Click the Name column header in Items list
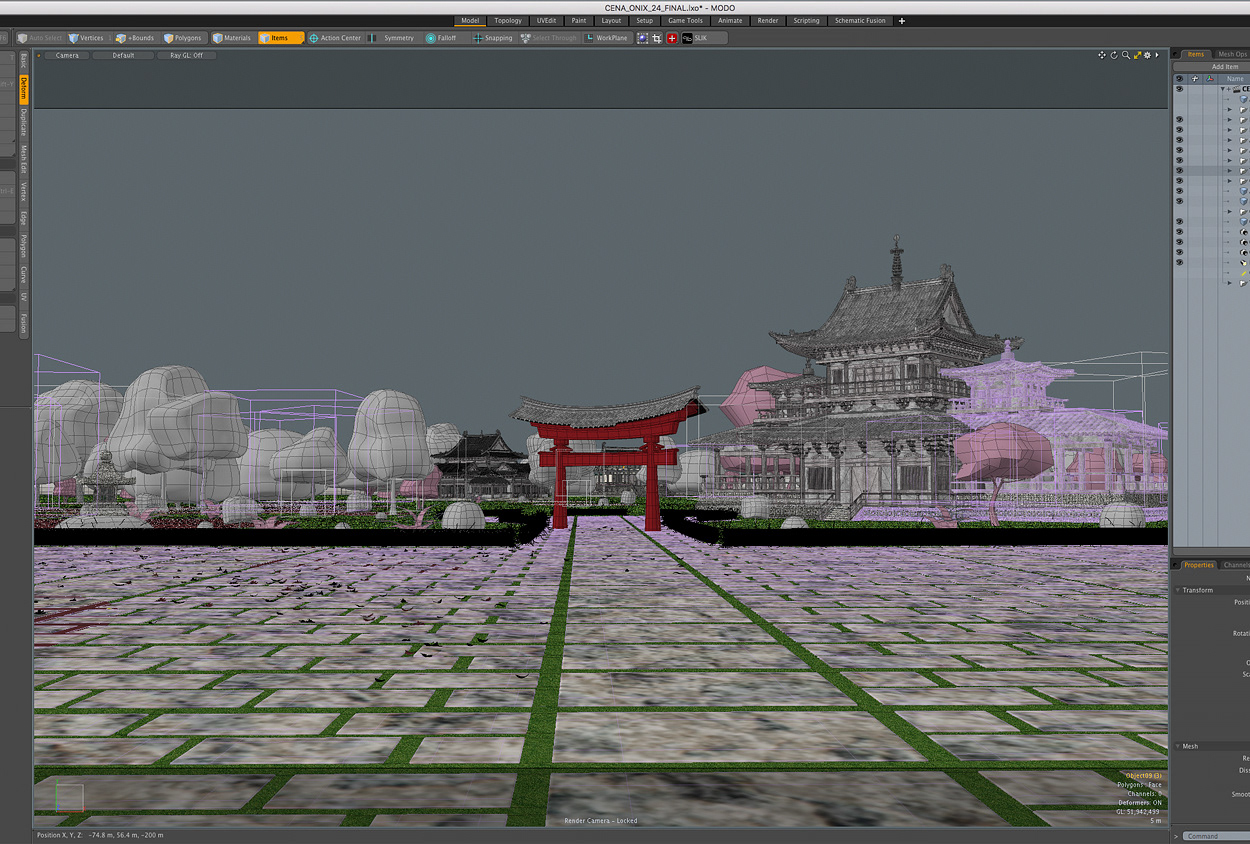The height and width of the screenshot is (844, 1250). coord(1235,78)
